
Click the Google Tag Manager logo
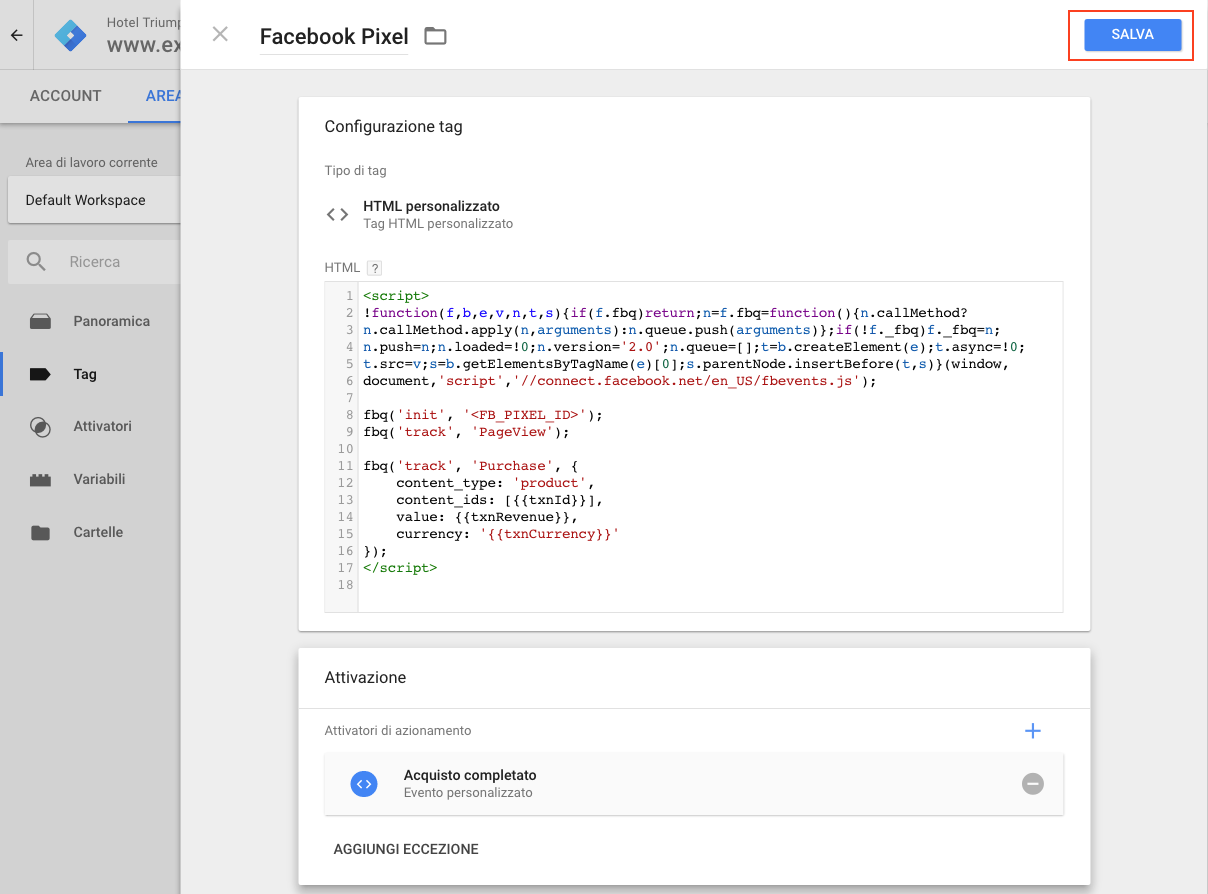point(71,35)
